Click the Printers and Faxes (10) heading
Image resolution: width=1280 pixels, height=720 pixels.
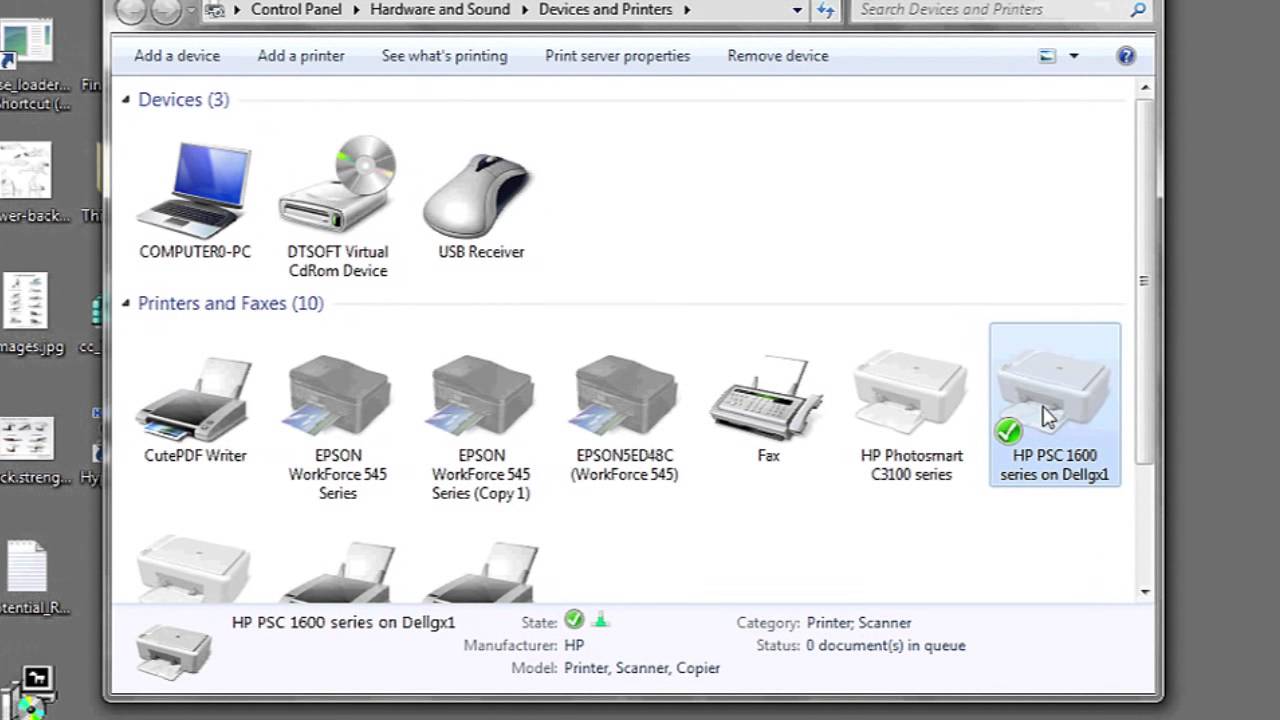coord(231,303)
